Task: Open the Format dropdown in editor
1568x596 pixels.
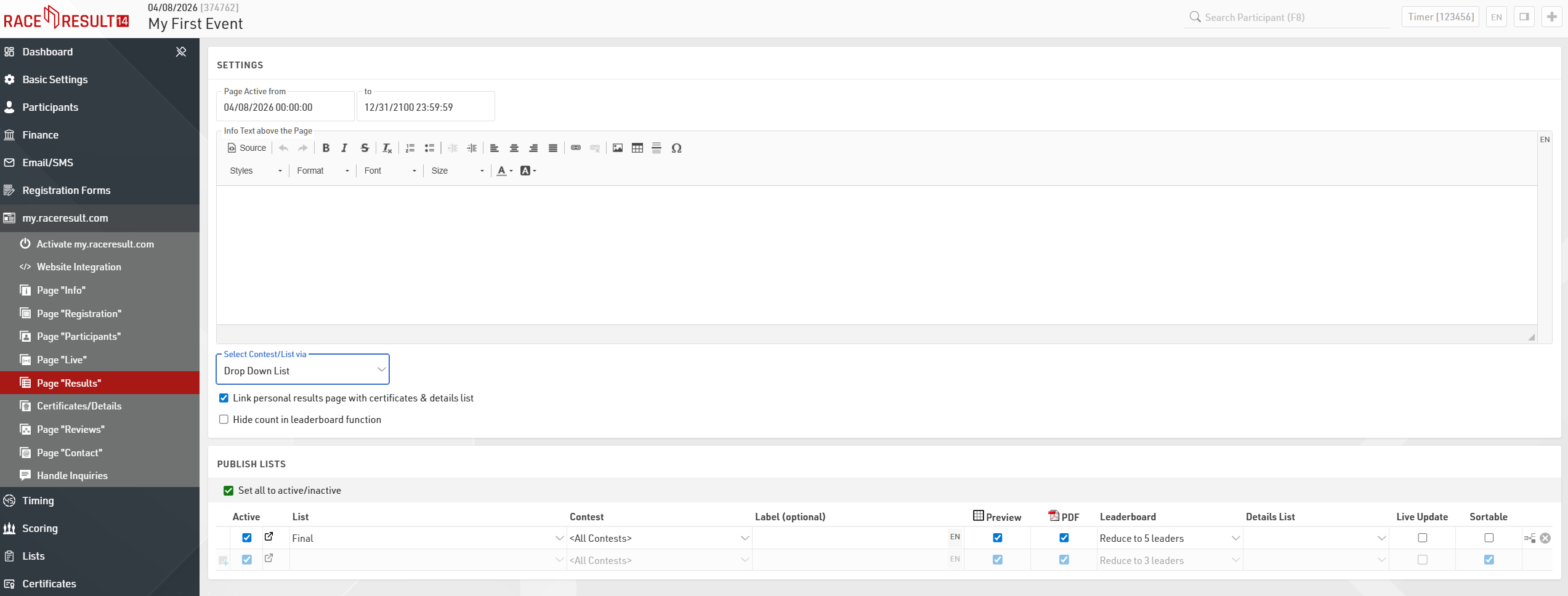Action: [x=323, y=171]
